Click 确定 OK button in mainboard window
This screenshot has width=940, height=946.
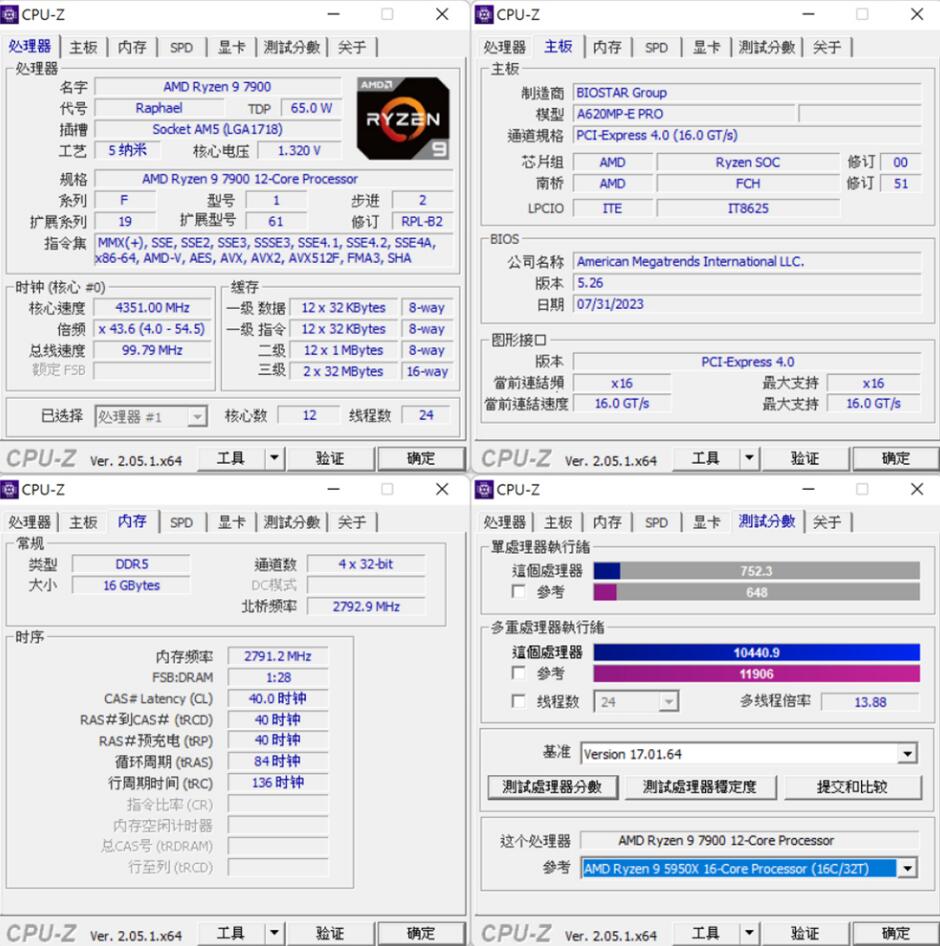[x=895, y=458]
